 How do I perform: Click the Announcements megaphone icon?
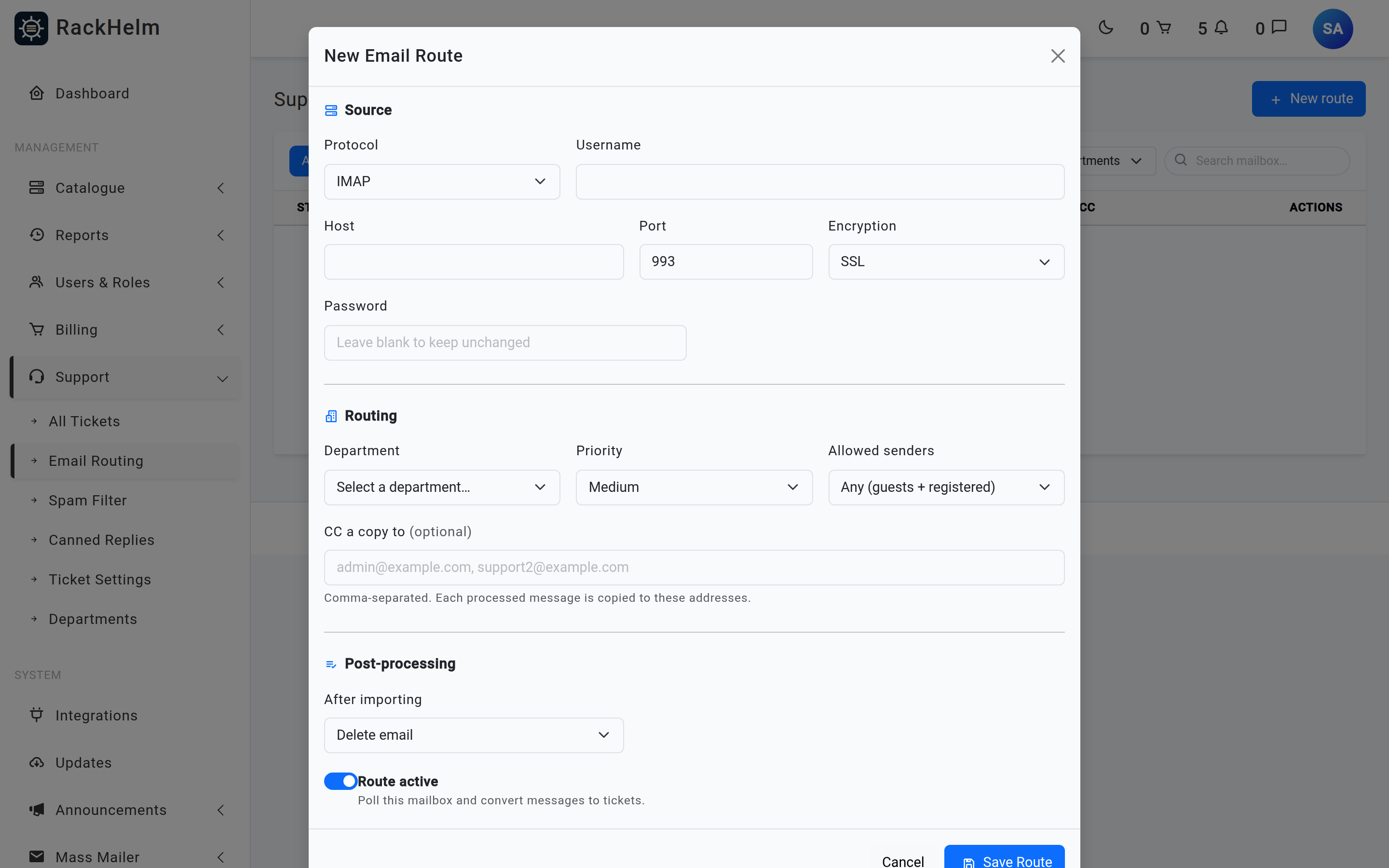click(37, 810)
